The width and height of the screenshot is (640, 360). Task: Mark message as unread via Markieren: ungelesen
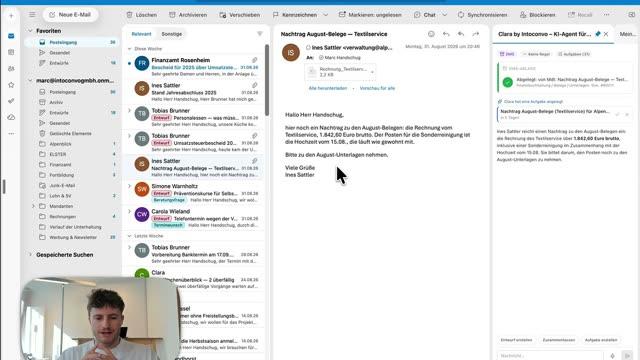(x=370, y=15)
